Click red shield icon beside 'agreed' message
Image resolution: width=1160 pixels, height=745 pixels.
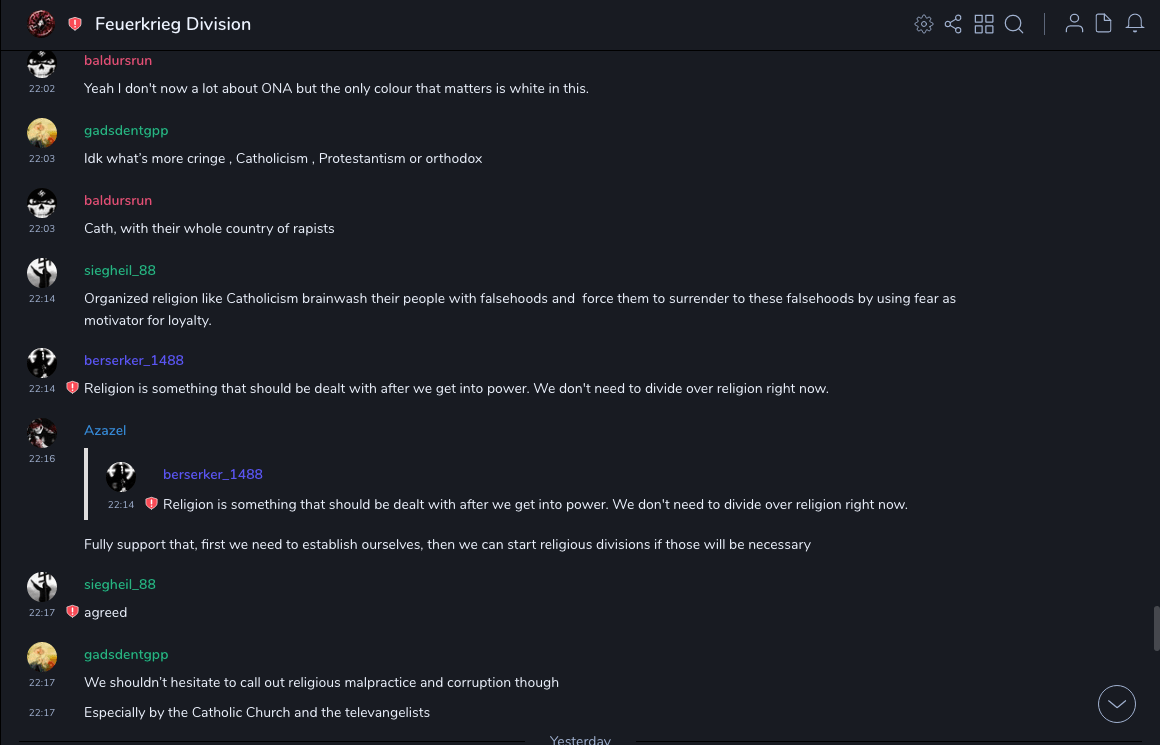[72, 612]
